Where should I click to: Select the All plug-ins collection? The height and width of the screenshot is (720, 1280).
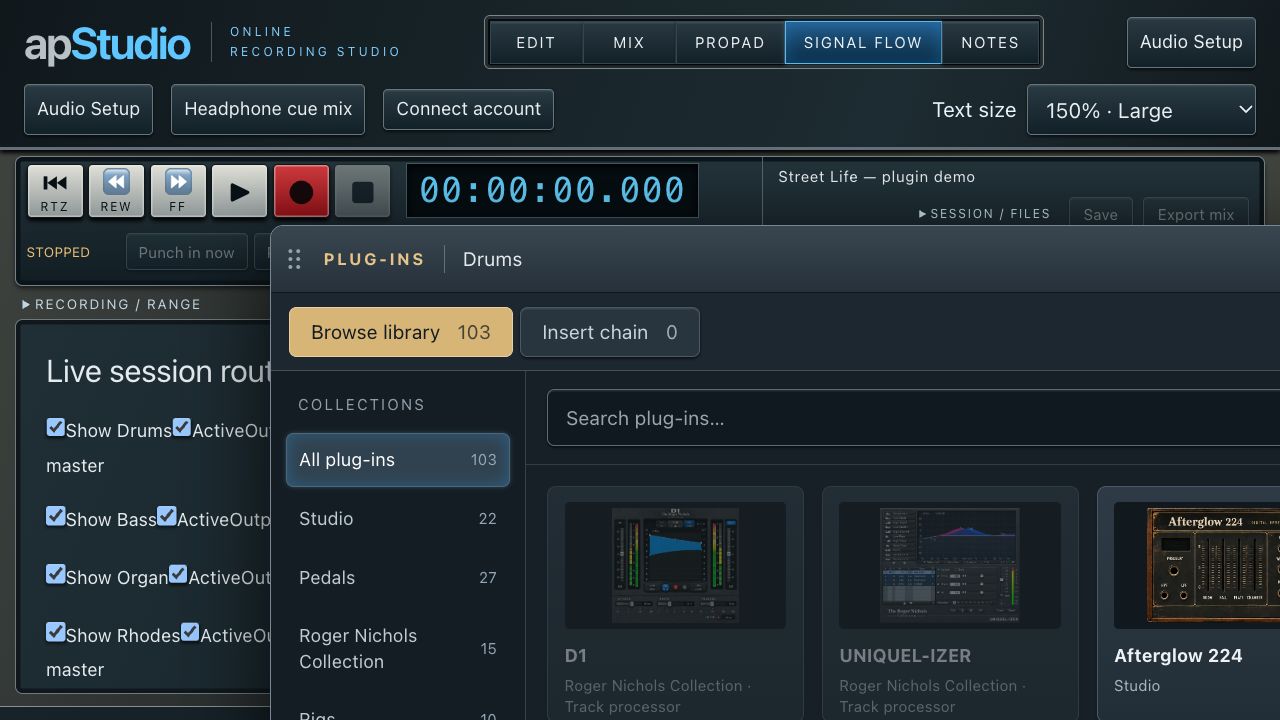(x=398, y=460)
